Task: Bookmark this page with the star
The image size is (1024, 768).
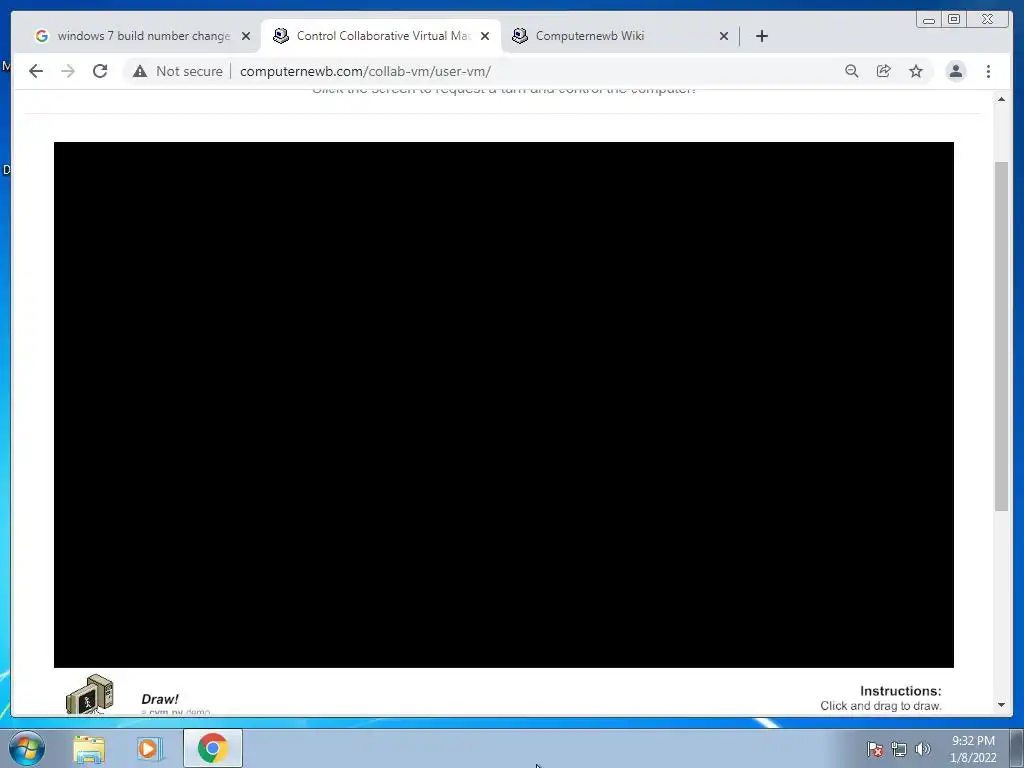Action: point(916,71)
